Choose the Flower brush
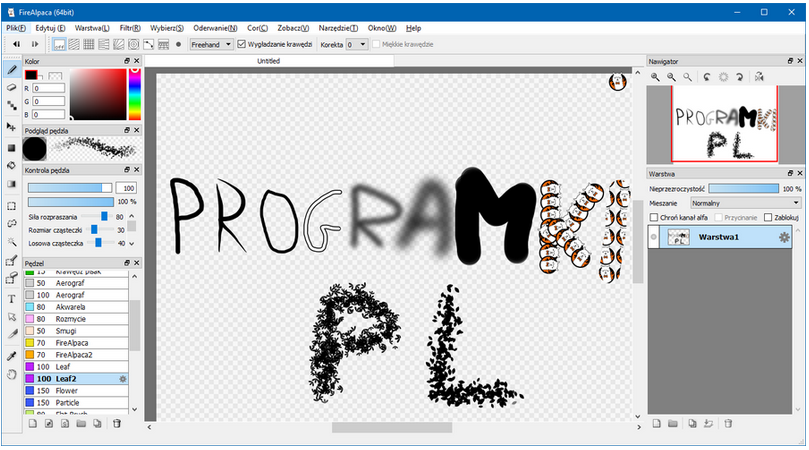 [x=76, y=391]
